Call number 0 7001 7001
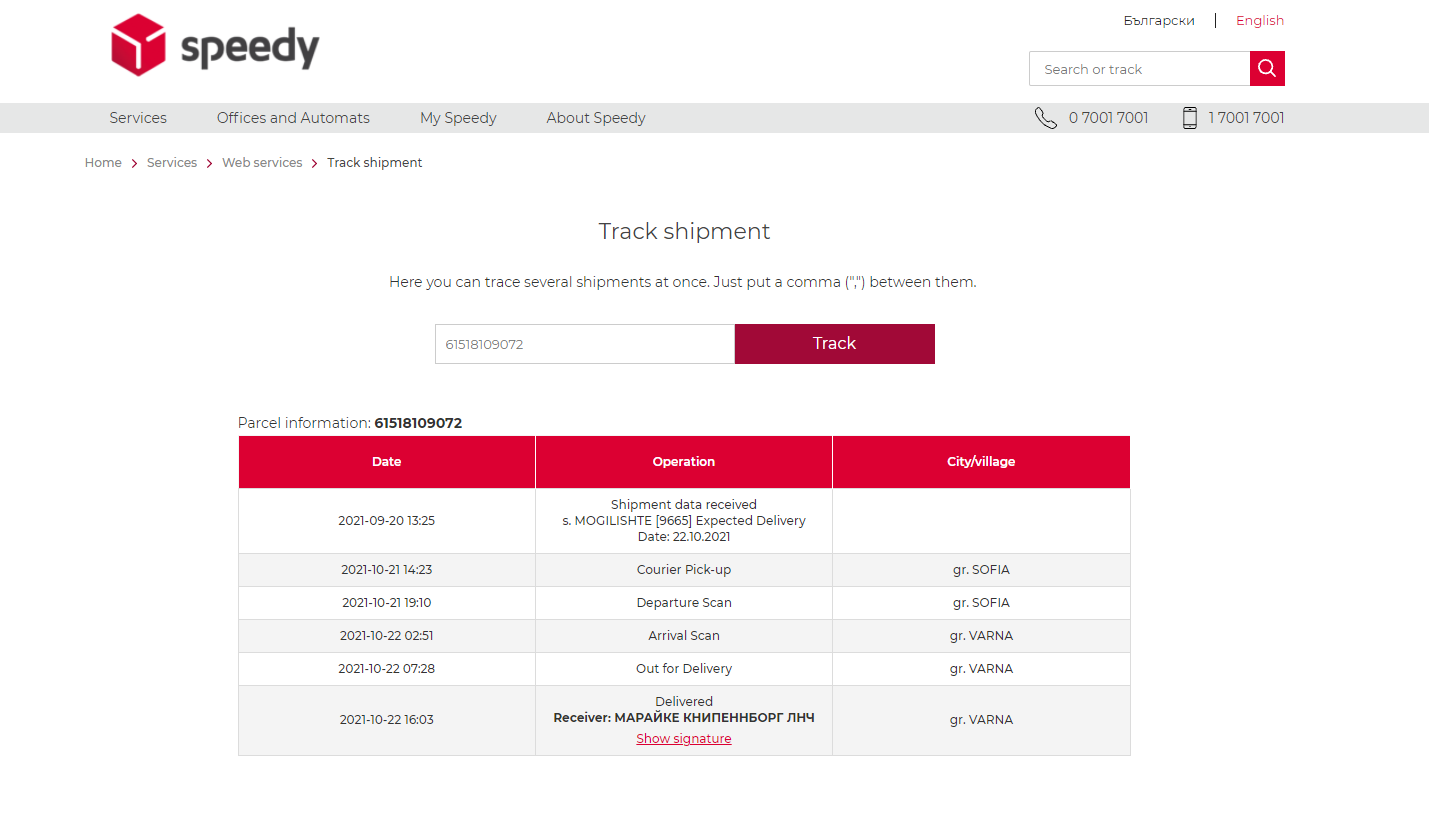 (1108, 118)
